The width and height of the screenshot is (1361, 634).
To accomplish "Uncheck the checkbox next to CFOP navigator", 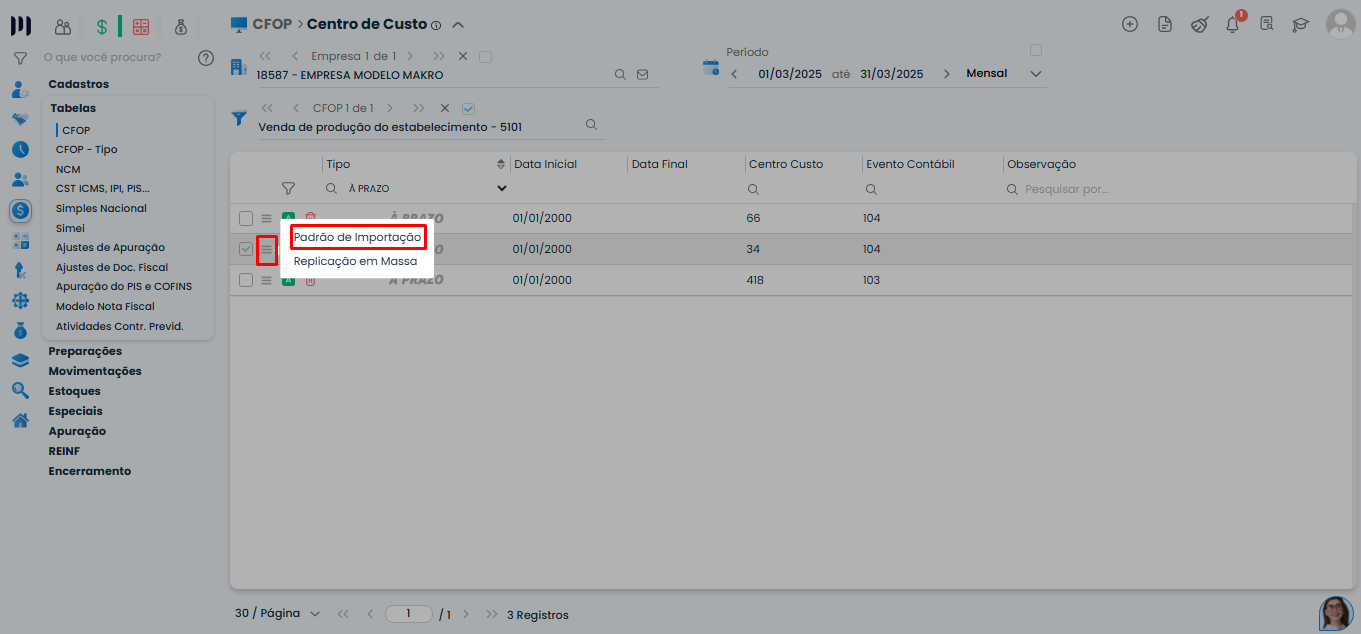I will 468,108.
